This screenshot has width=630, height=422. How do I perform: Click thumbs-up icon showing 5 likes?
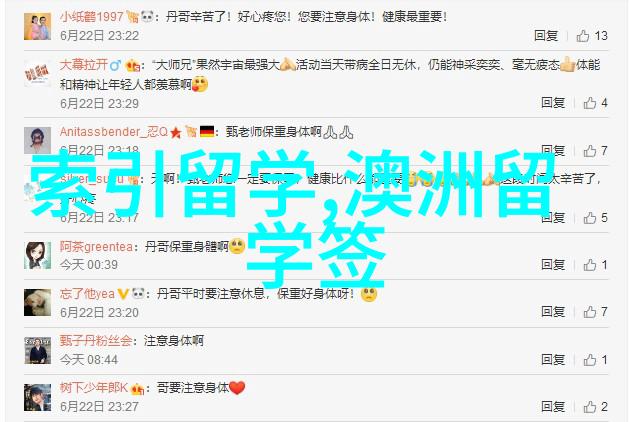click(x=589, y=218)
